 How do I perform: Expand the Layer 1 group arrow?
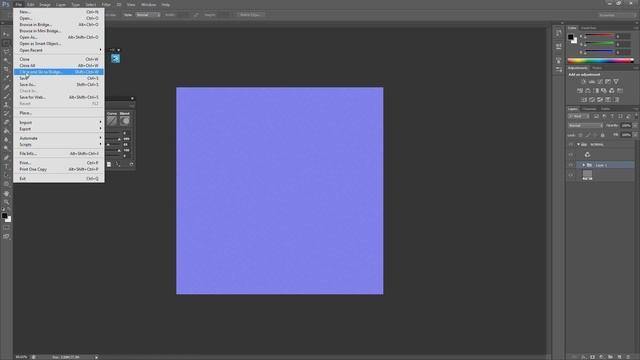click(x=584, y=165)
